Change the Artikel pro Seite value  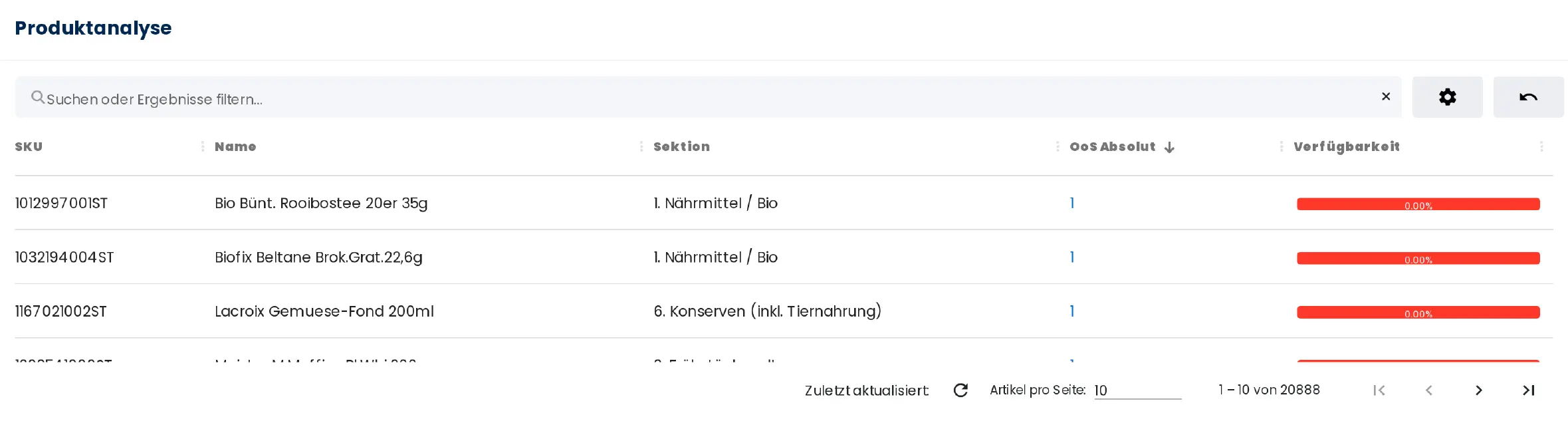(x=1137, y=390)
